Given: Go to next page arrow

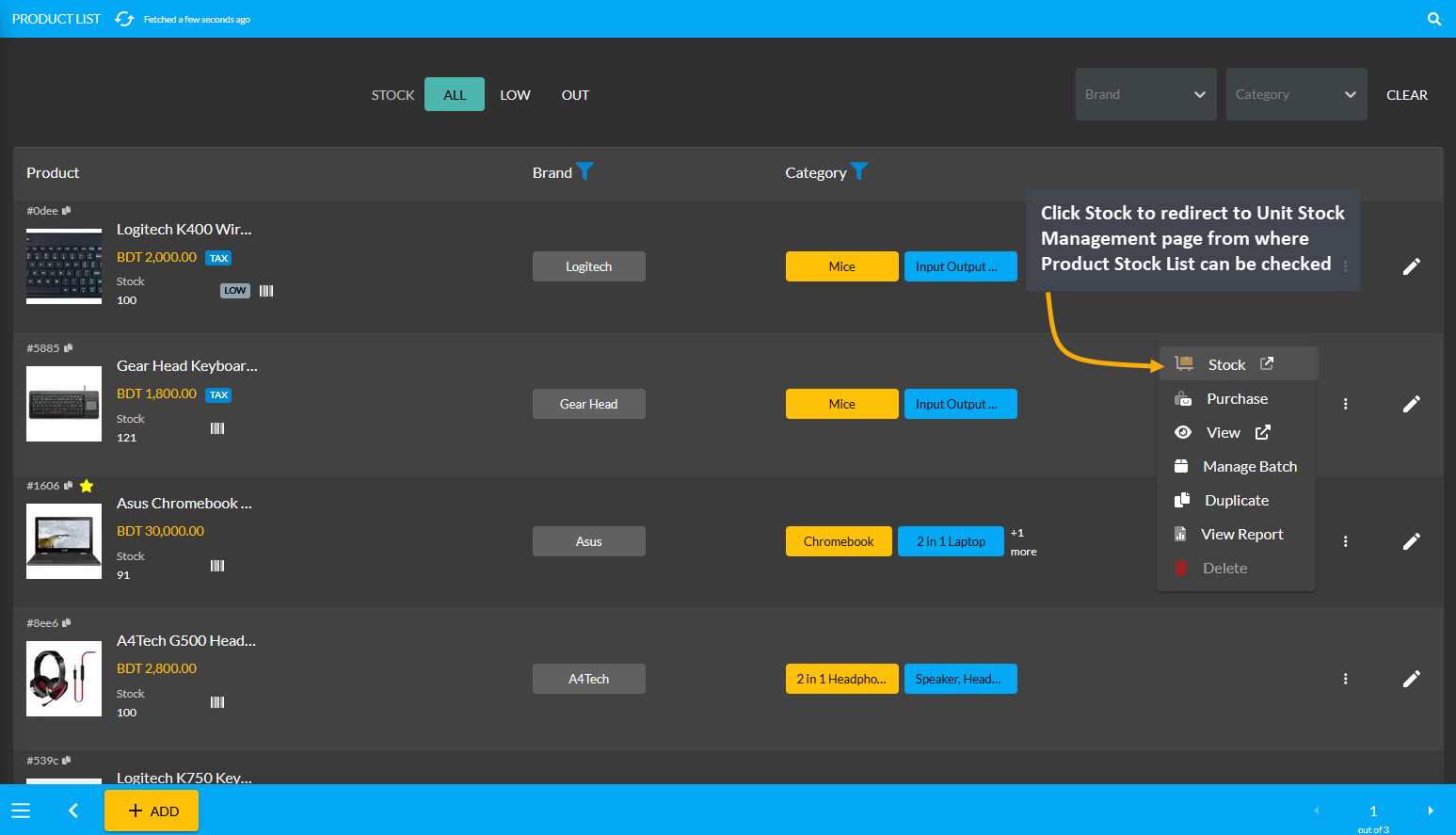Looking at the screenshot, I should coord(1431,811).
